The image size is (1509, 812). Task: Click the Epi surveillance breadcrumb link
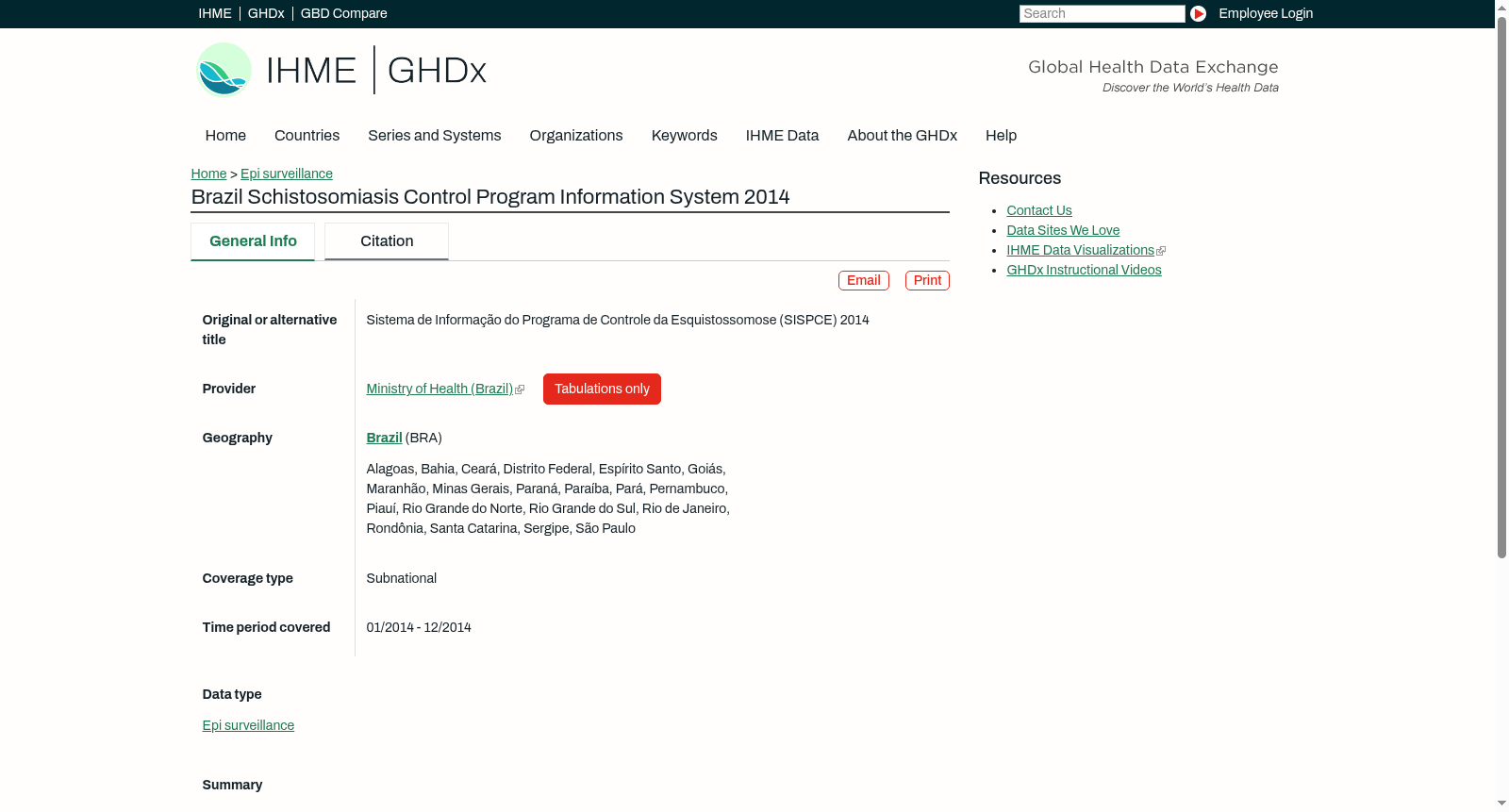(287, 174)
